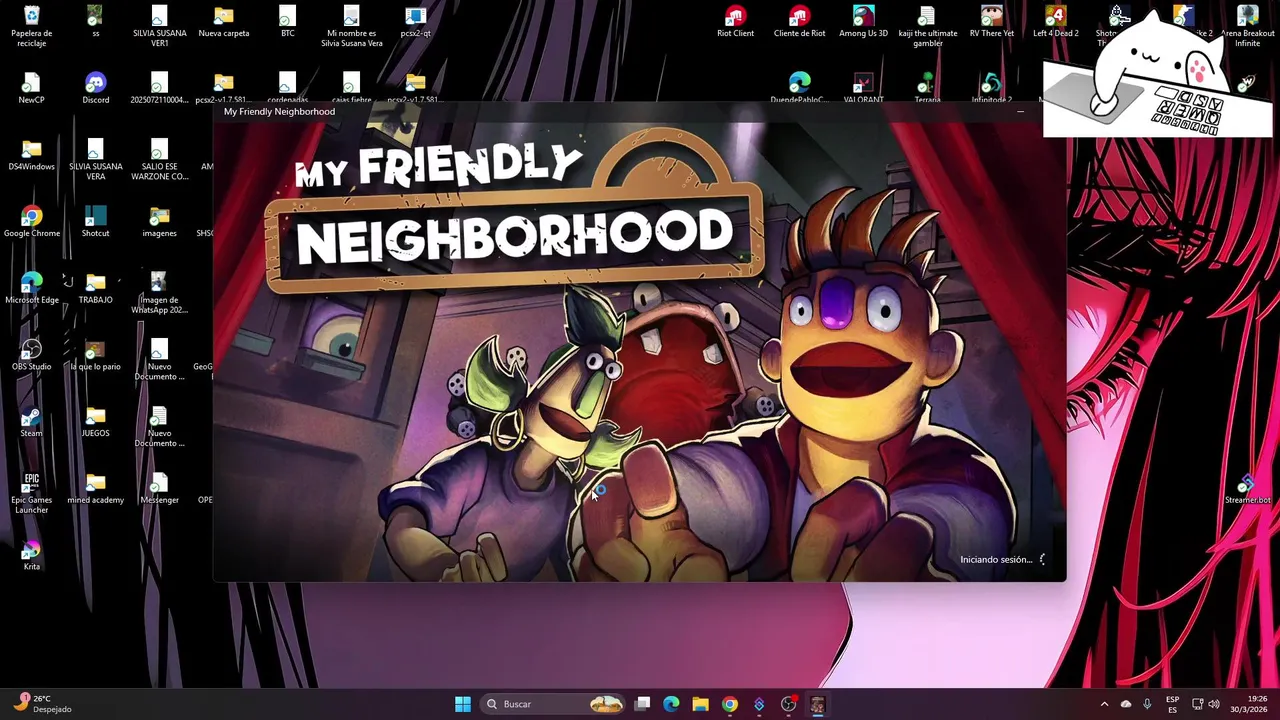Open the OneDrive cloud tray icon
Viewport: 1280px width, 720px height.
click(1126, 704)
